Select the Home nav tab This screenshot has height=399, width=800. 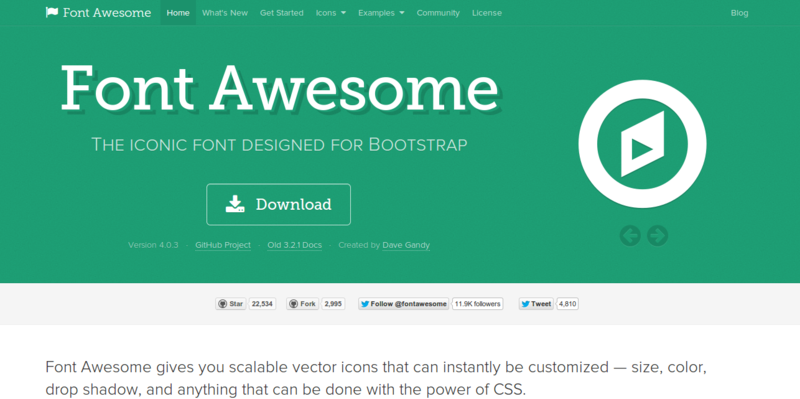(x=178, y=13)
